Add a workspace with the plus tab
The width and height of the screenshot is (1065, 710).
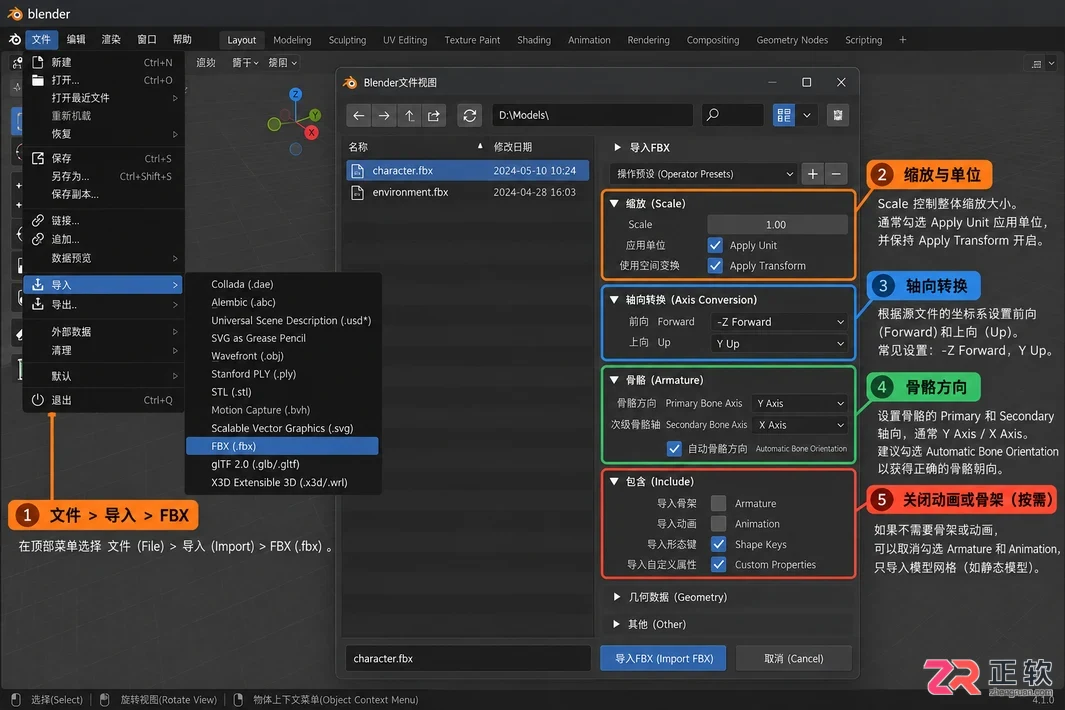903,40
